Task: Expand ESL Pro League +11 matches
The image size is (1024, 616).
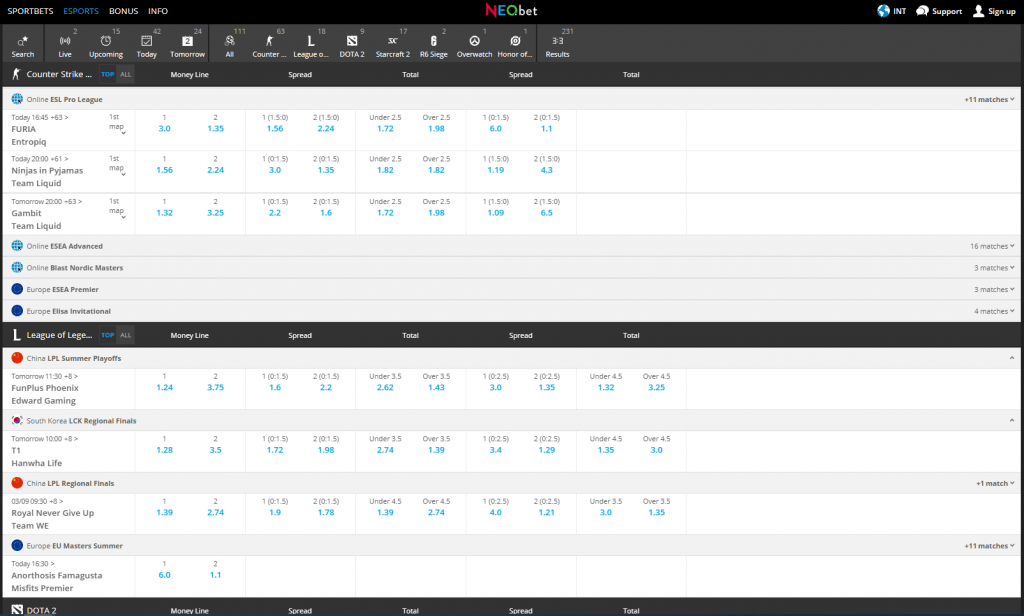Action: pos(989,99)
